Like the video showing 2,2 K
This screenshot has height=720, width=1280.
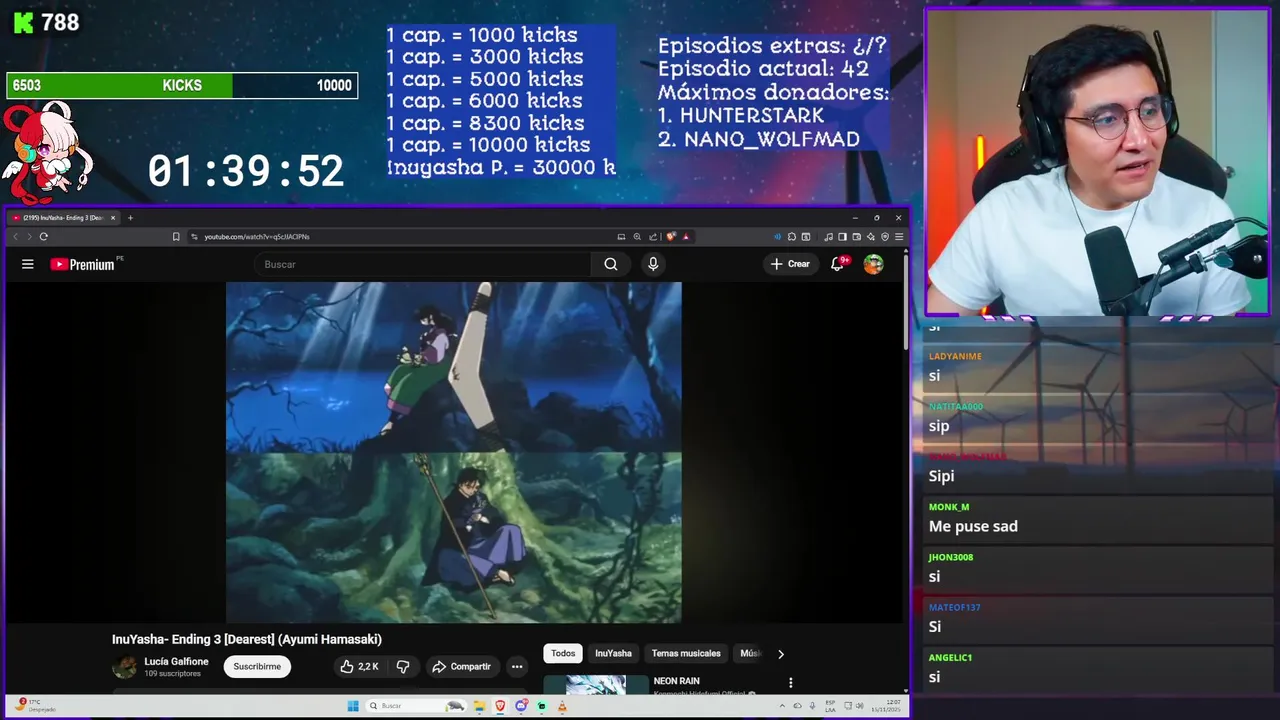(359, 666)
